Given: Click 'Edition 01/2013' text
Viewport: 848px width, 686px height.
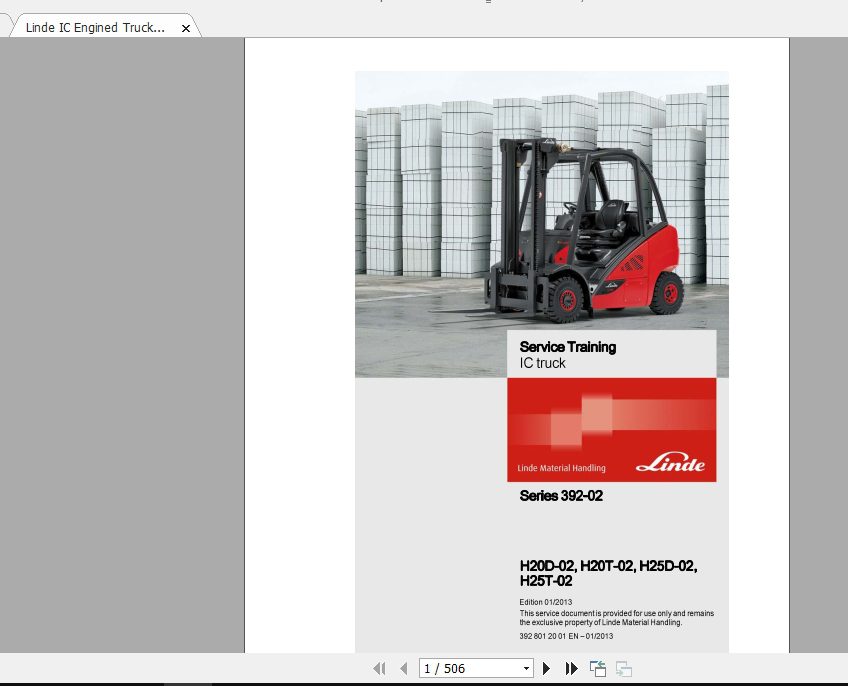Looking at the screenshot, I should pos(546,602).
